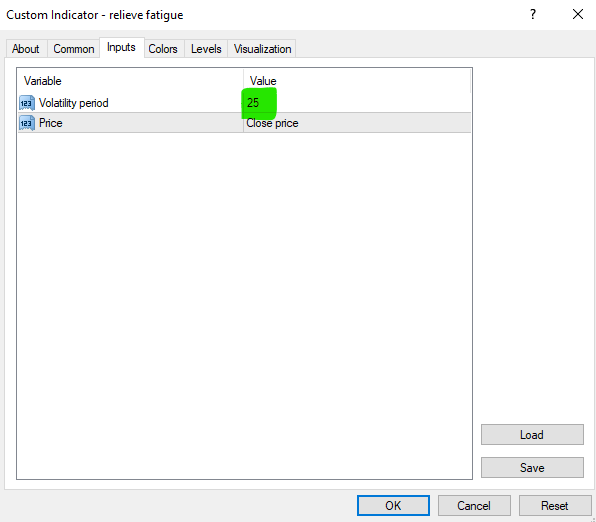This screenshot has width=596, height=522.
Task: Open the help question mark button
Action: pyautogui.click(x=533, y=14)
